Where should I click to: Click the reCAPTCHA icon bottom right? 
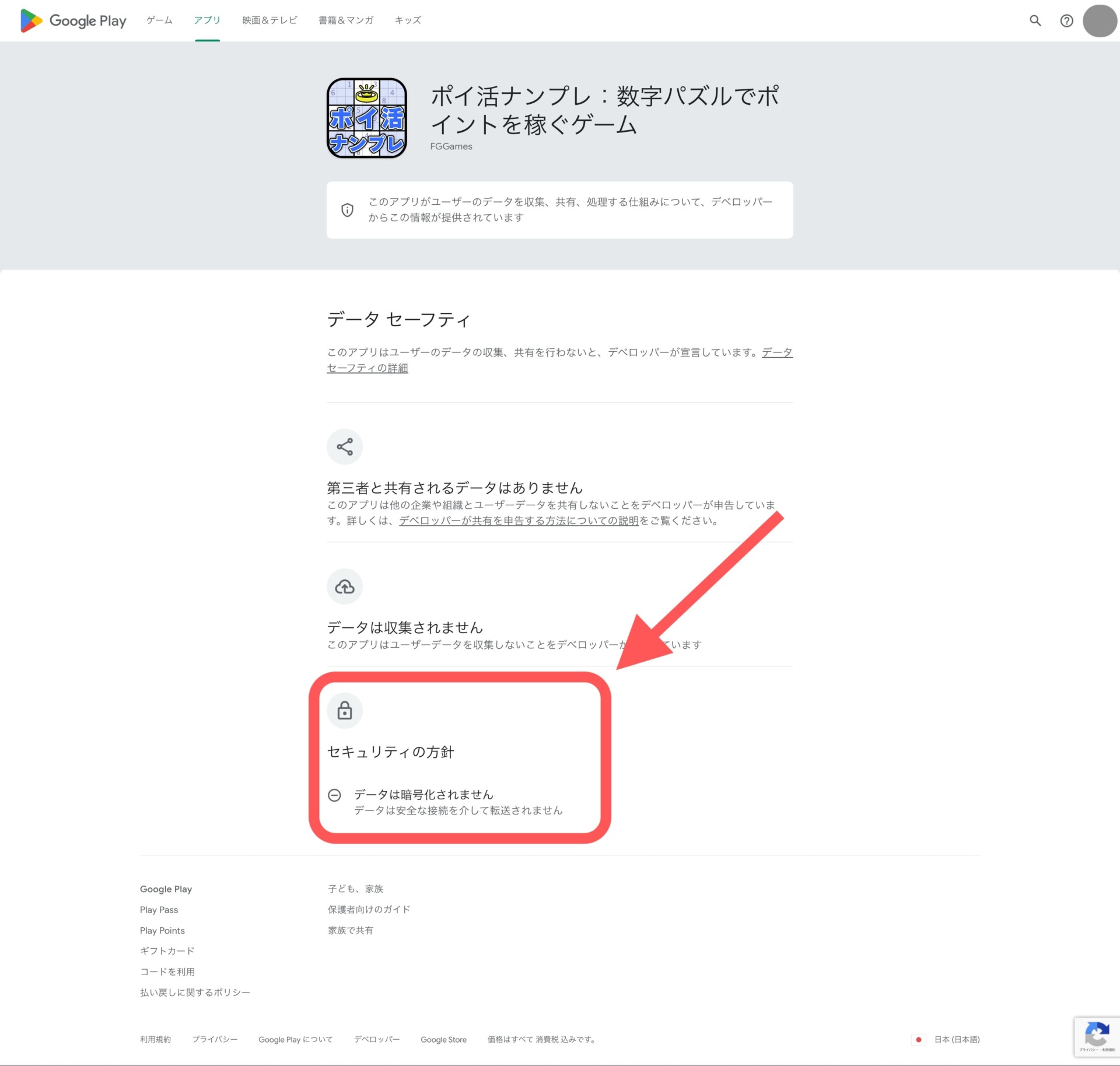coord(1097,1036)
